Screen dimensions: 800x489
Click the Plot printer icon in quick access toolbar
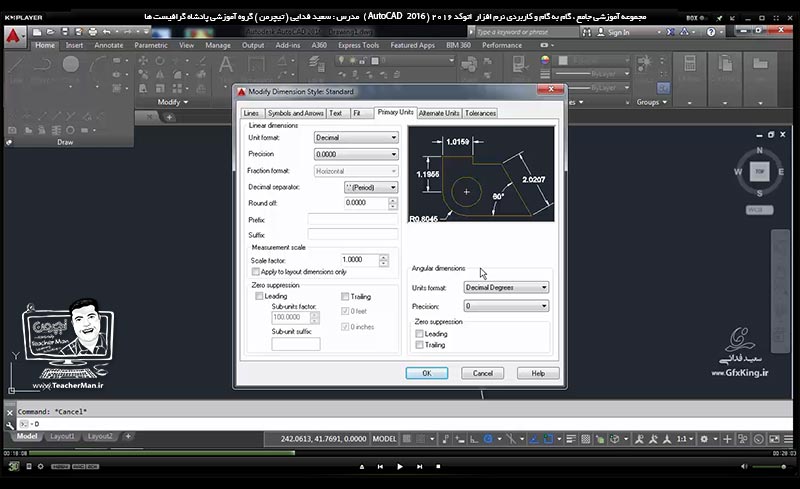92,32
